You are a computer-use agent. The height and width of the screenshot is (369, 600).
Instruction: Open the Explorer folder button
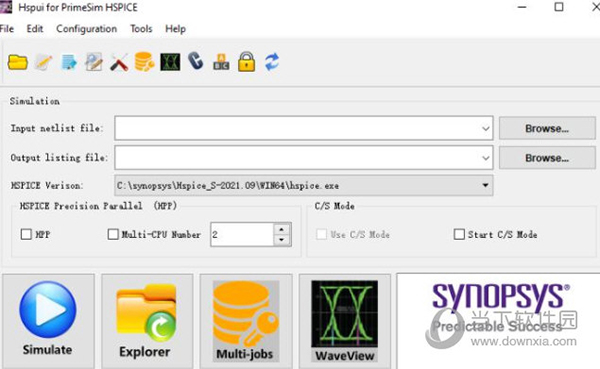pyautogui.click(x=147, y=321)
